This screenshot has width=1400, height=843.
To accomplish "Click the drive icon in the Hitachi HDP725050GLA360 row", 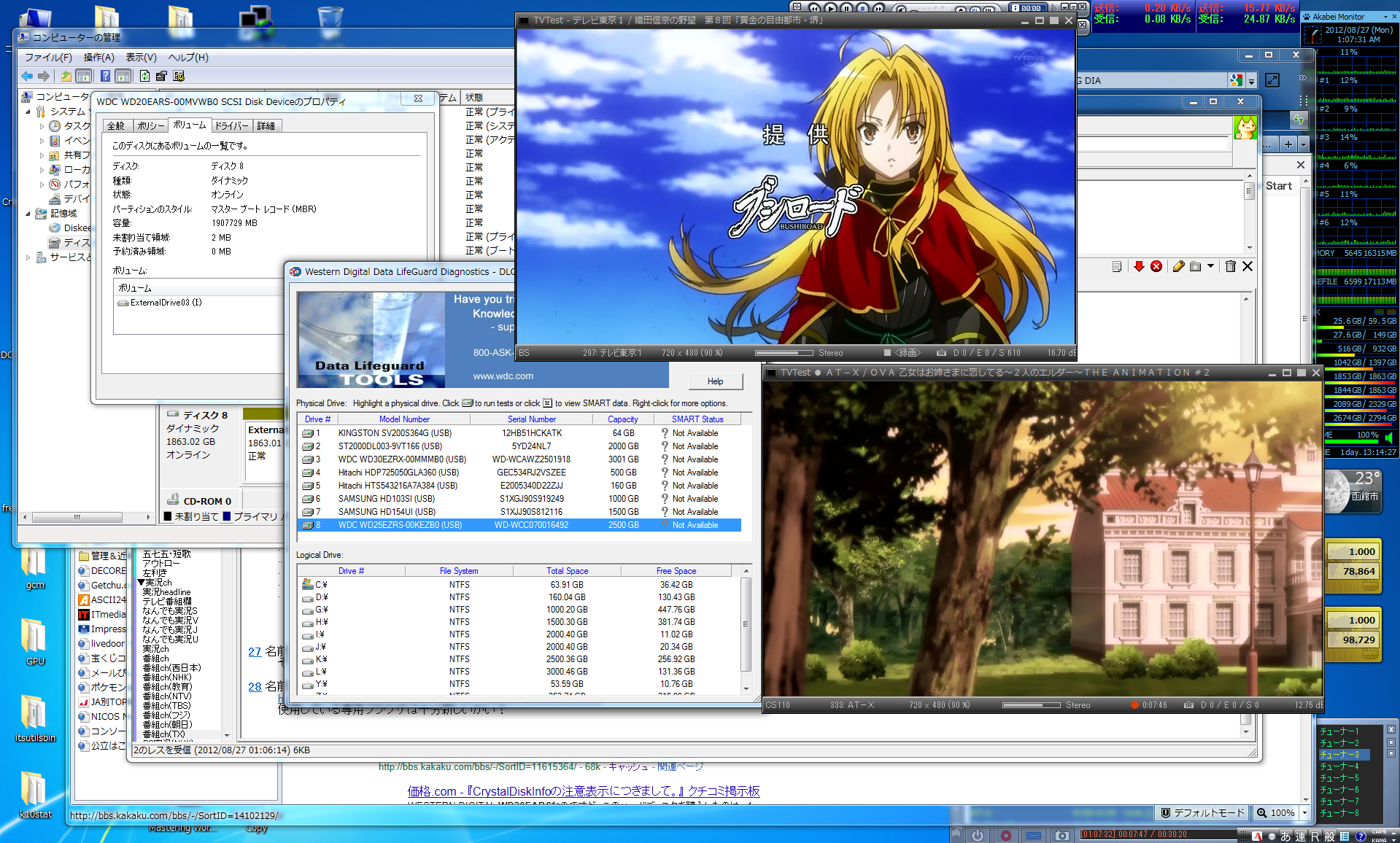I will point(307,473).
